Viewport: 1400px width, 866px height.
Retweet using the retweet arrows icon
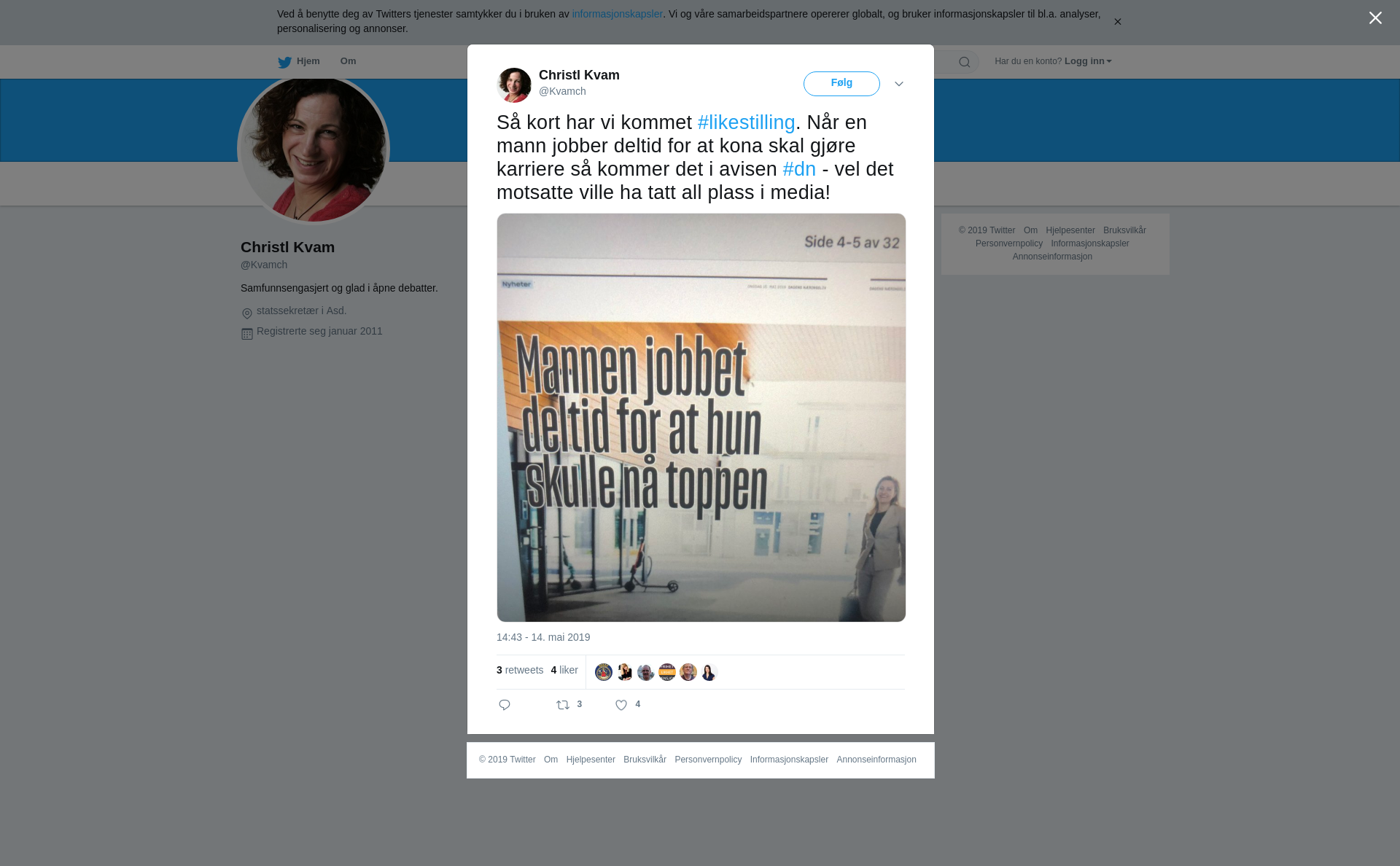click(x=563, y=705)
